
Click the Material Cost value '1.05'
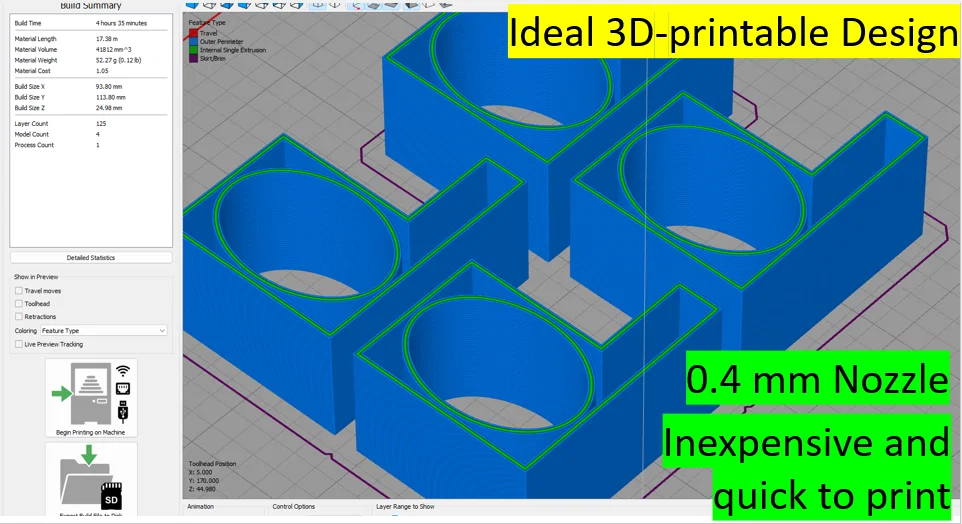tap(102, 71)
